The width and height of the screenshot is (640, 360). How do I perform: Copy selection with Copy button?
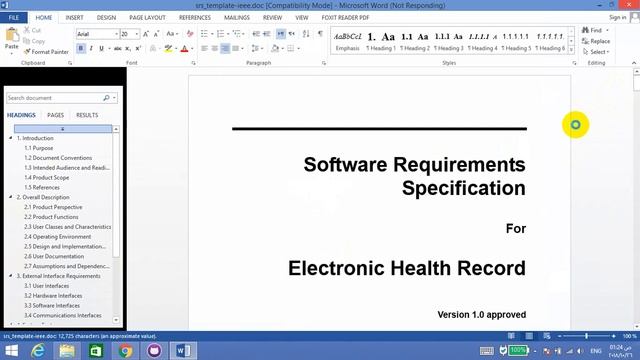pos(34,41)
